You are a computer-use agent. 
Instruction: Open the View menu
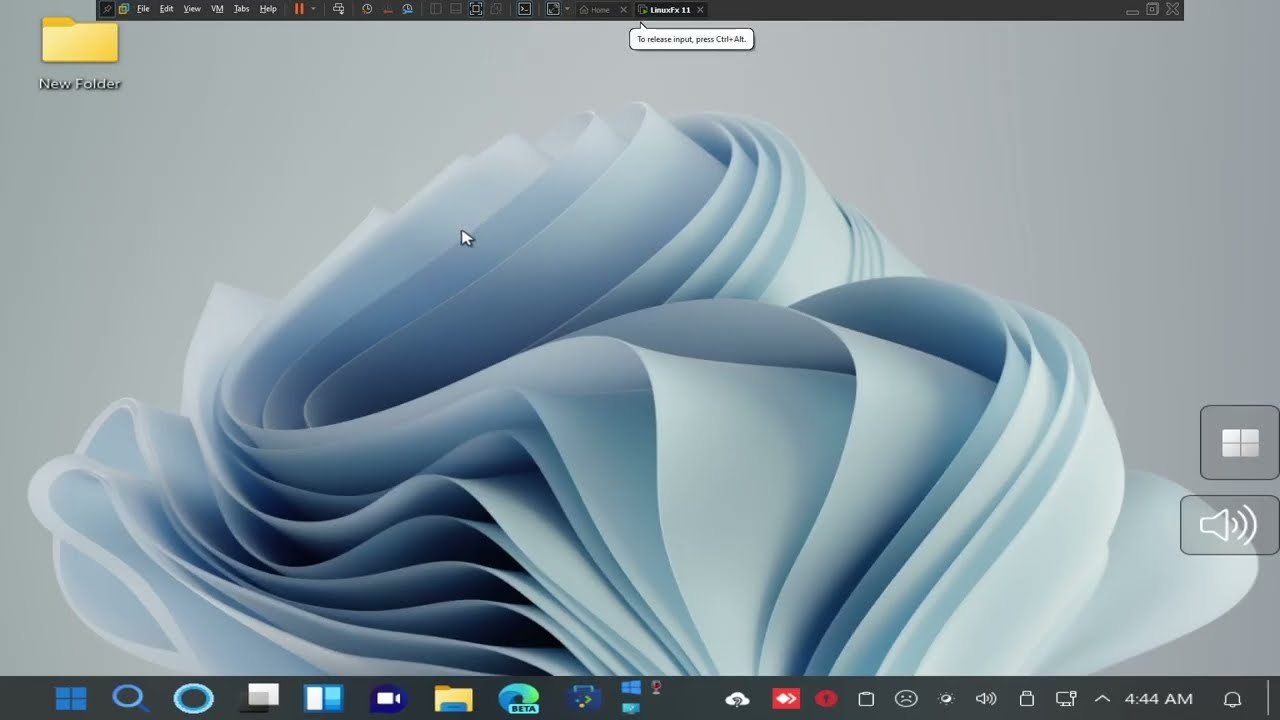(x=192, y=9)
